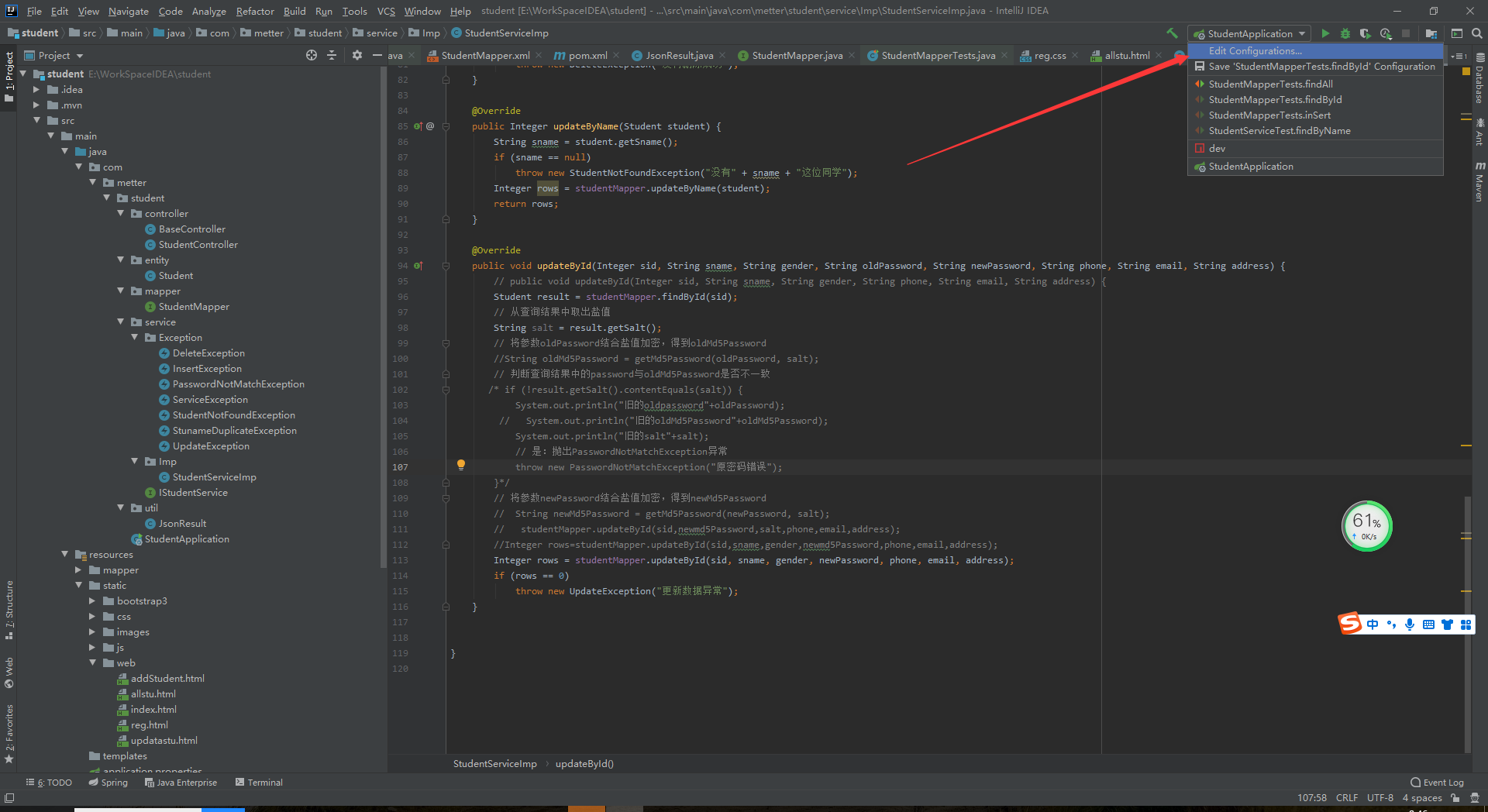
Task: Open the Refactor menu
Action: [255, 11]
